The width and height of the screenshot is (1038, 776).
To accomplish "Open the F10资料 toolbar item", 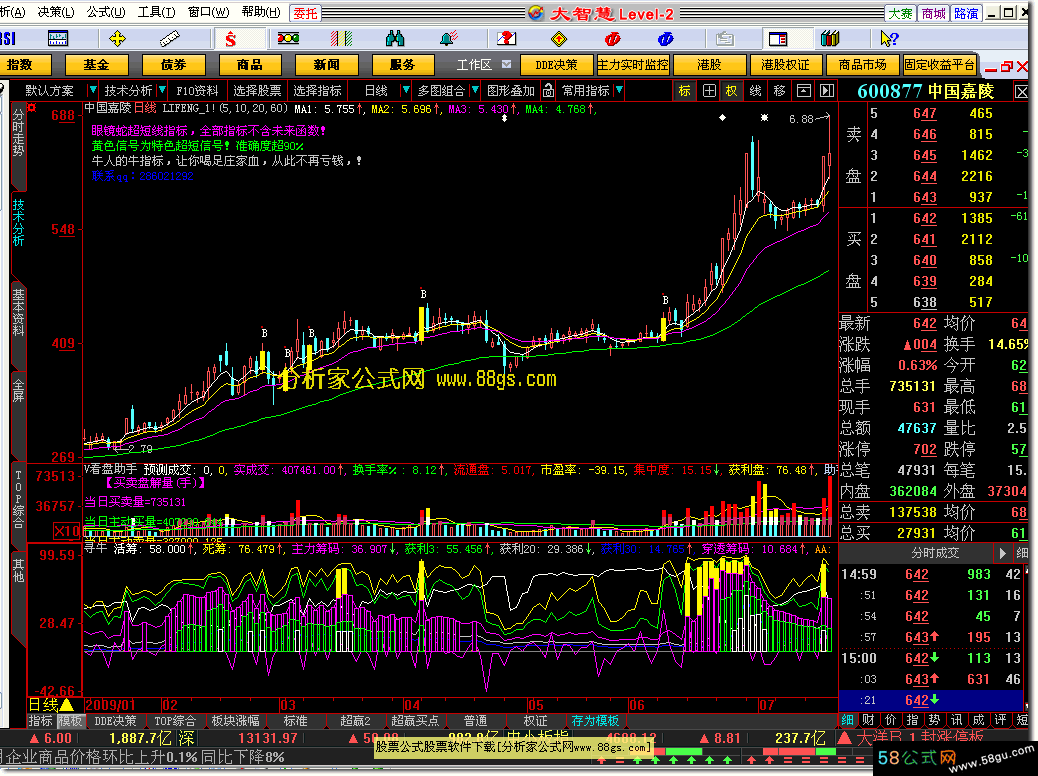I will click(x=197, y=91).
